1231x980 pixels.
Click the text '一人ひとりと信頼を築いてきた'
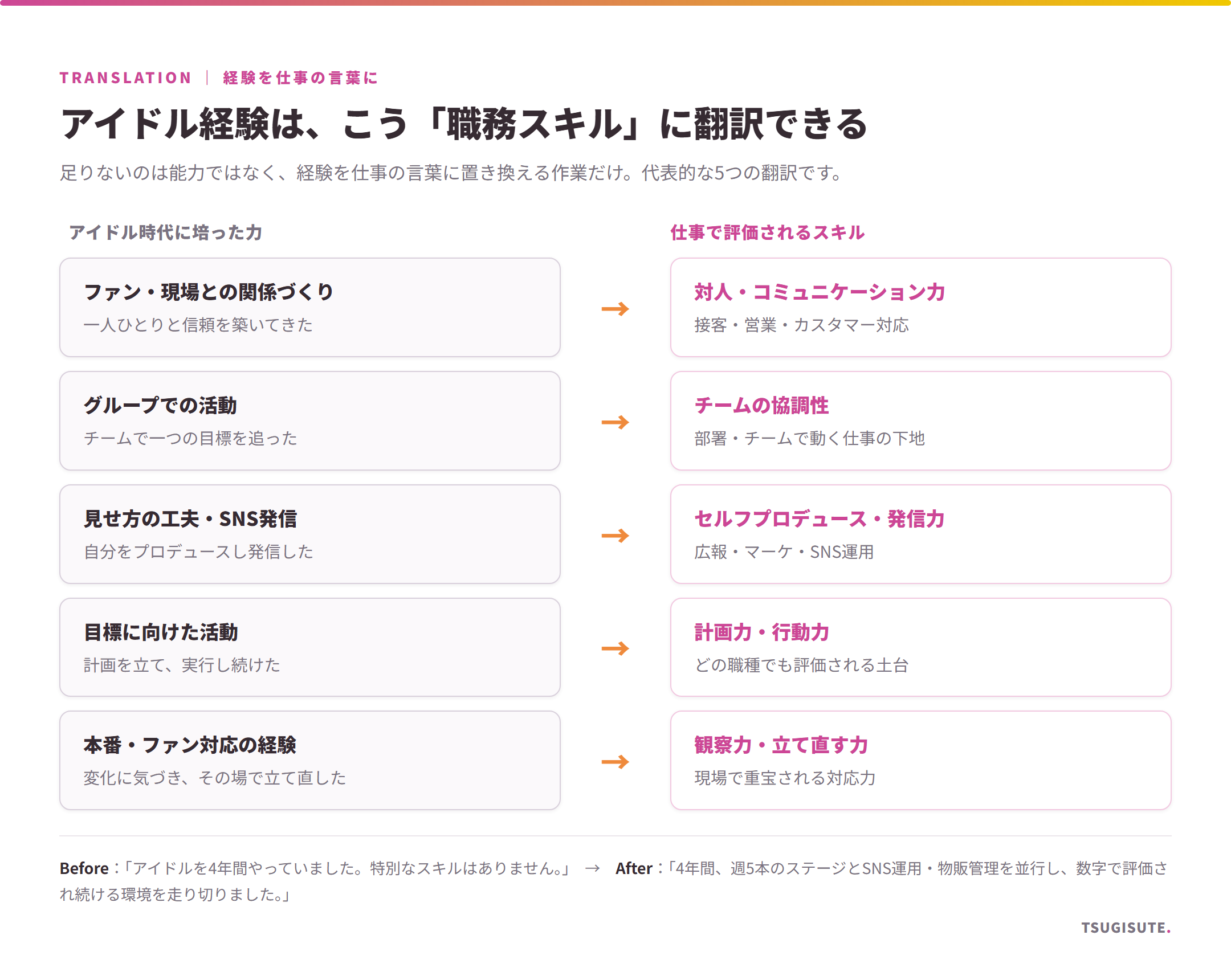point(198,325)
